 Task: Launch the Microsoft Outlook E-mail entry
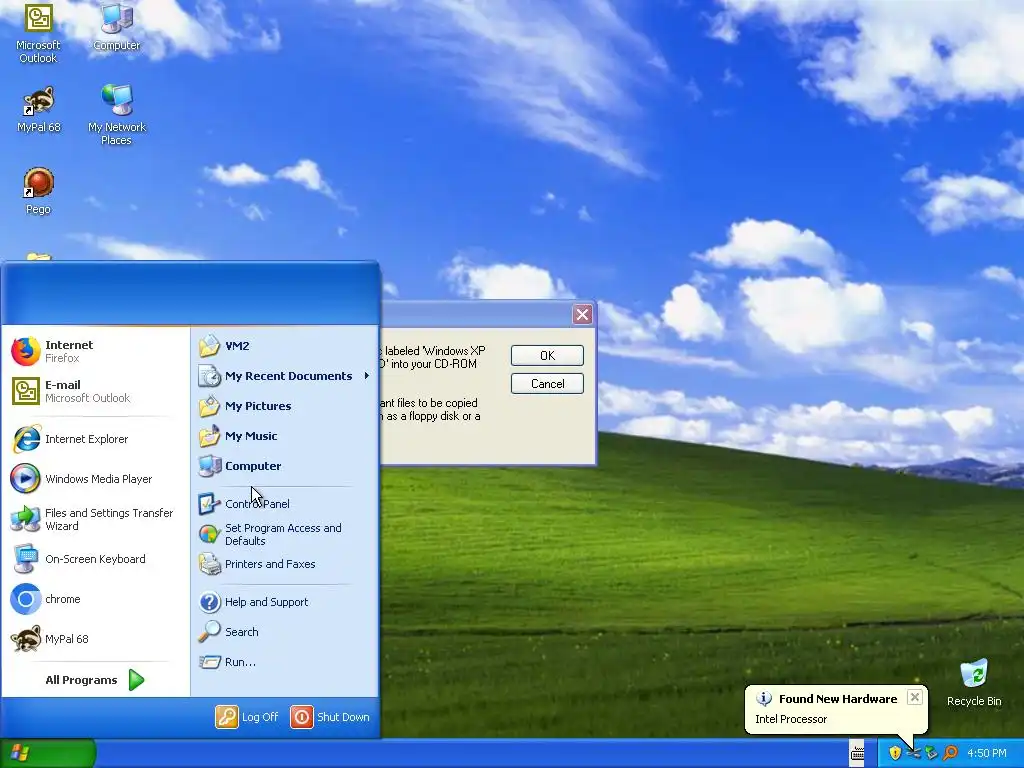click(95, 391)
